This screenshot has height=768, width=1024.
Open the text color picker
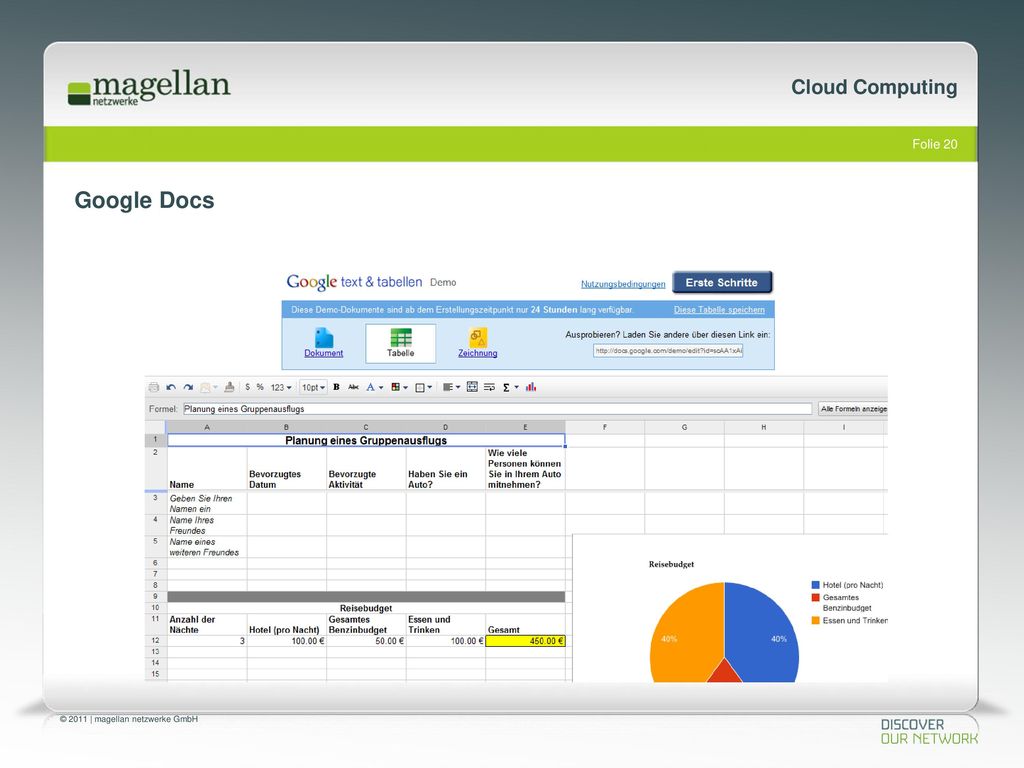click(x=374, y=387)
